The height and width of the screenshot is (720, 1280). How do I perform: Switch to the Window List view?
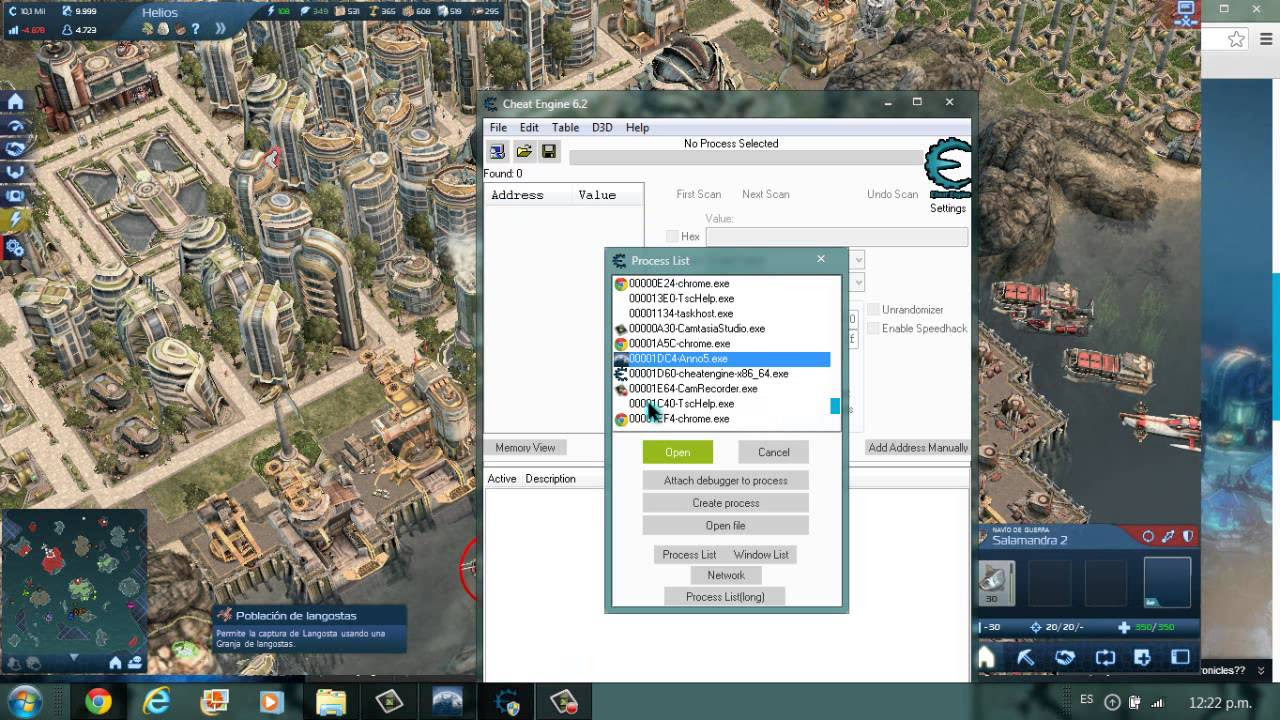coord(761,554)
